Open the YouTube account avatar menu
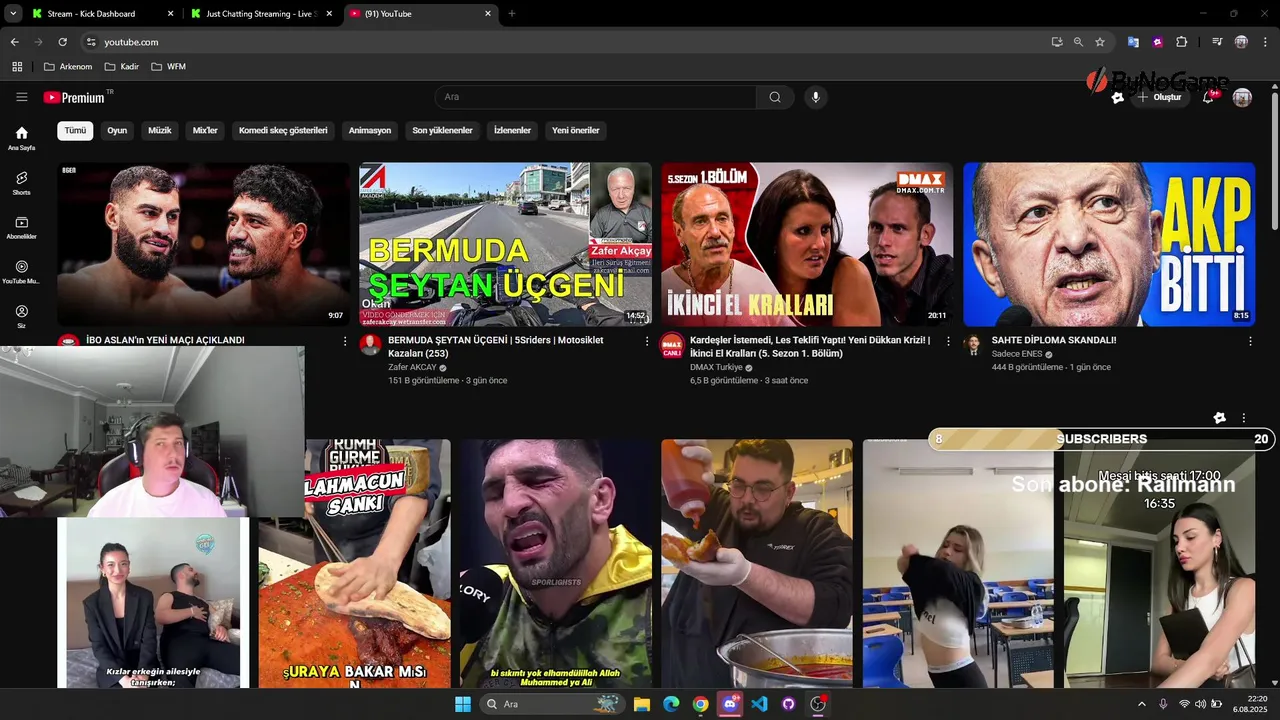 click(1242, 97)
